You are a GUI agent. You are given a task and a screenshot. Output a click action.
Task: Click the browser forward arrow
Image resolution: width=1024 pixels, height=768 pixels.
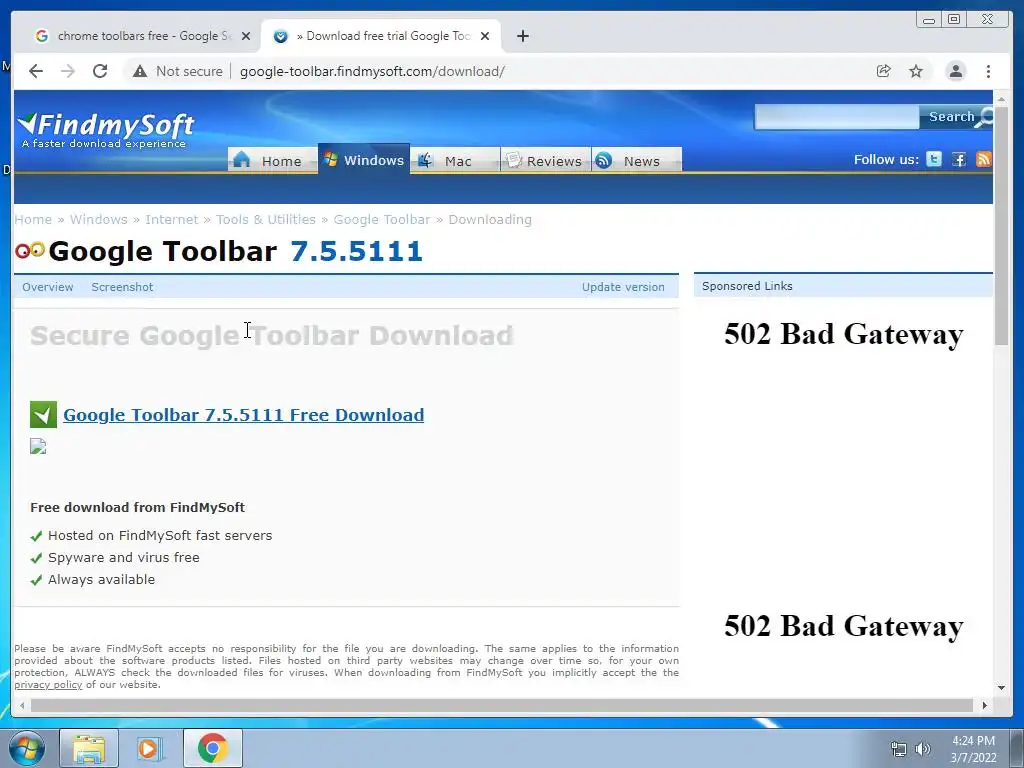[68, 71]
